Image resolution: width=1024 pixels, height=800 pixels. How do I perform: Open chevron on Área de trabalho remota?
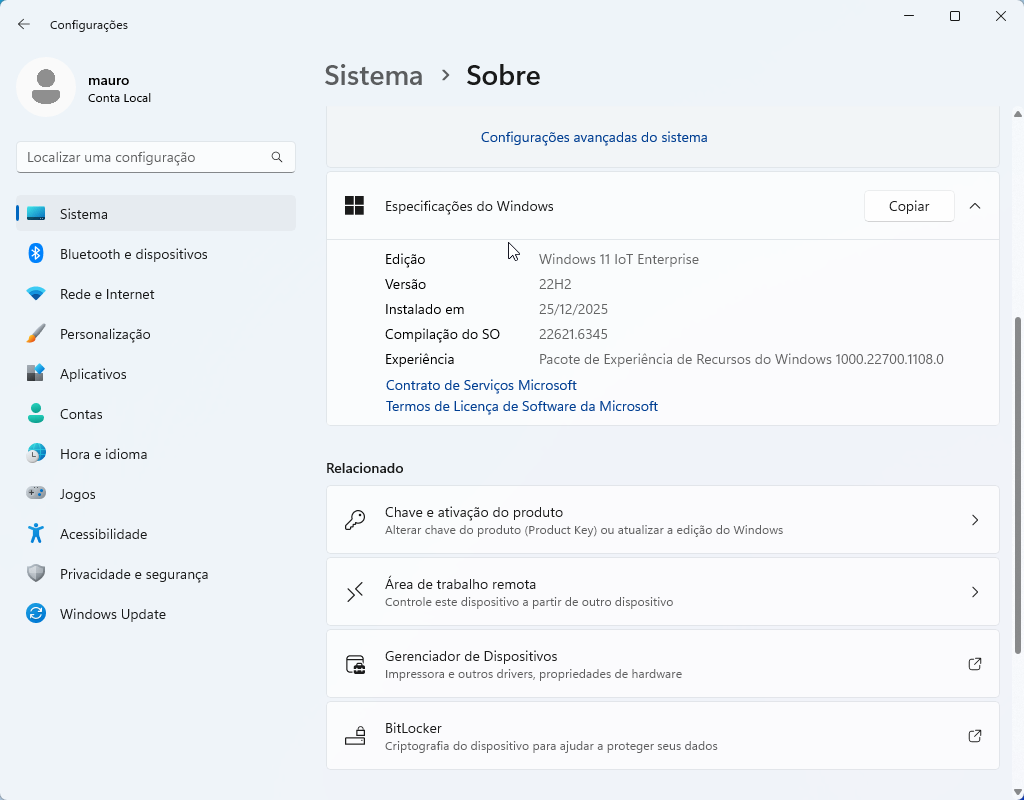click(974, 592)
